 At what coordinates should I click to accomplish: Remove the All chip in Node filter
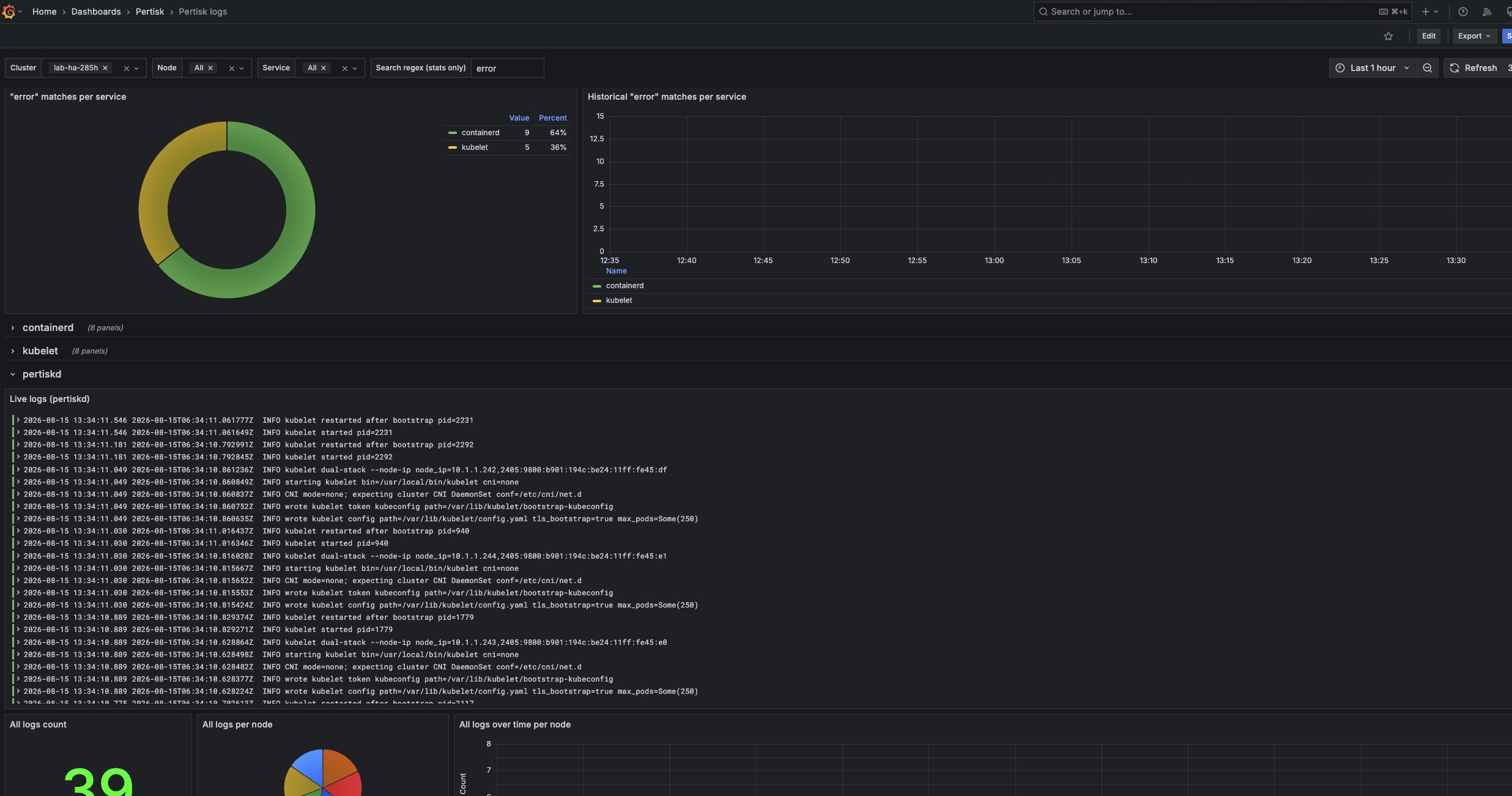pyautogui.click(x=210, y=68)
